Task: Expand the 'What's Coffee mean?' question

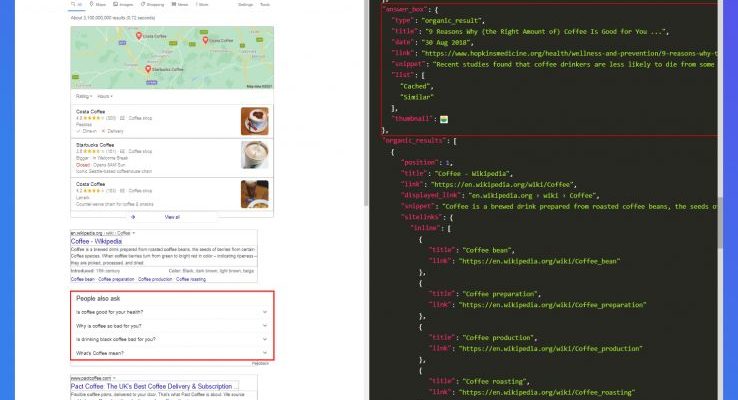Action: (x=170, y=354)
